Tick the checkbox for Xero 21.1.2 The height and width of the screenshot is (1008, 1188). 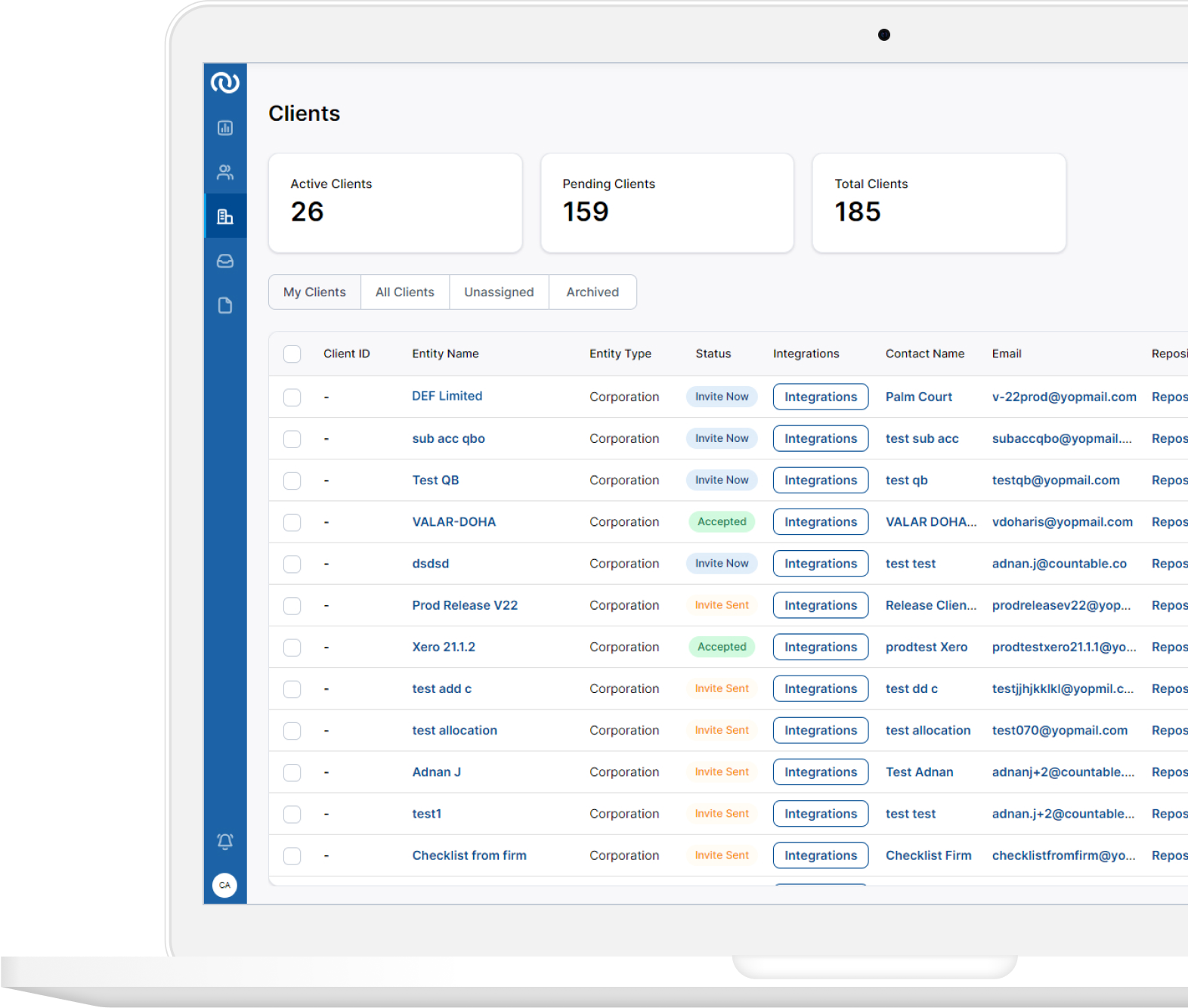point(292,648)
